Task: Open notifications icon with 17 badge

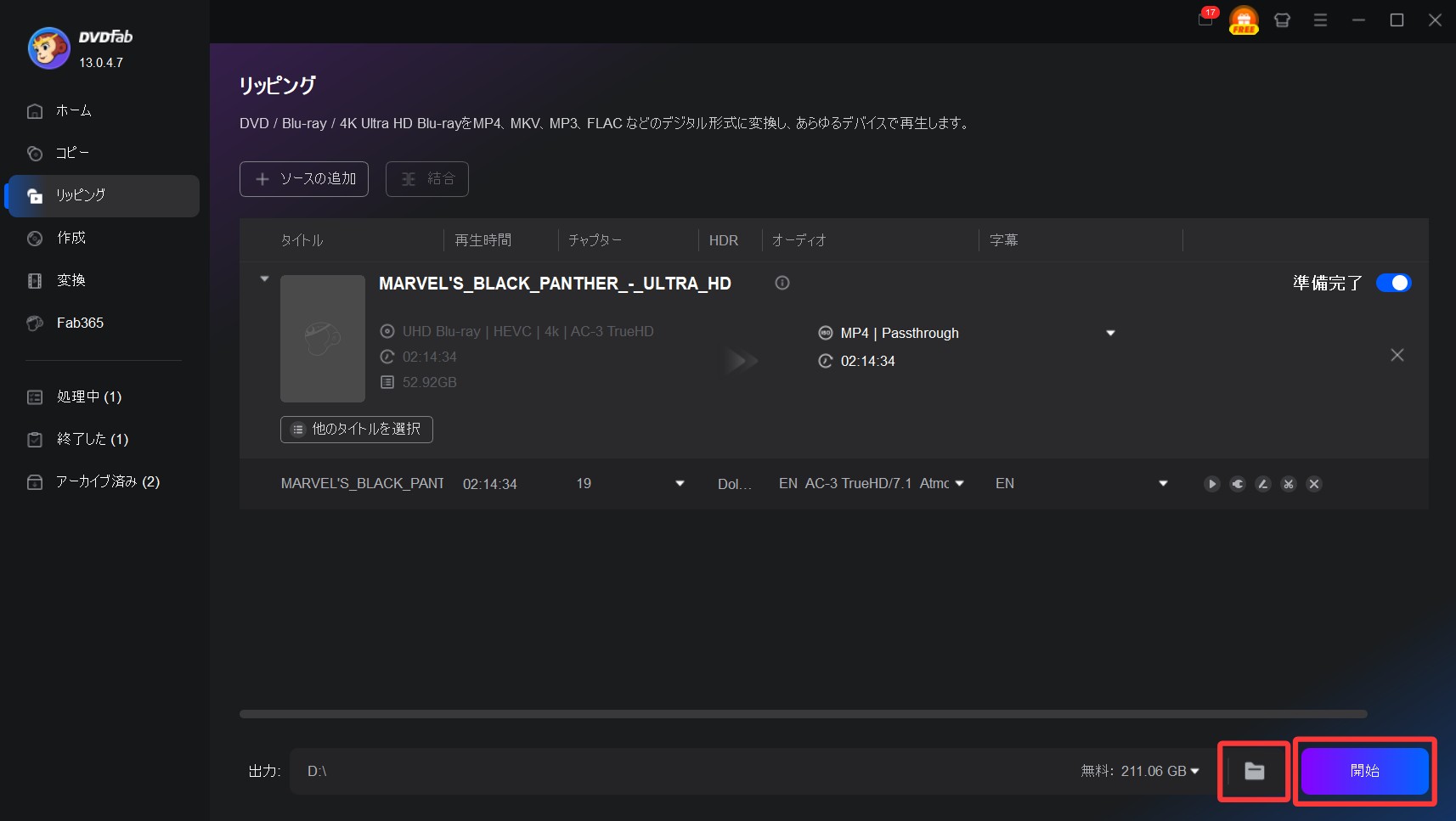Action: 1206,19
